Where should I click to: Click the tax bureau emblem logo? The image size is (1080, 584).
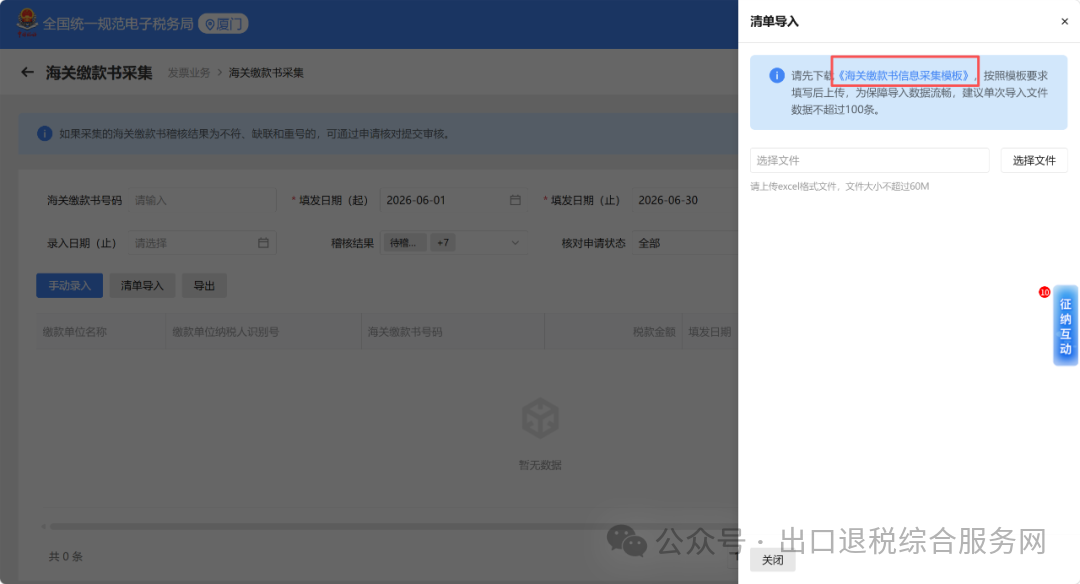[27, 23]
